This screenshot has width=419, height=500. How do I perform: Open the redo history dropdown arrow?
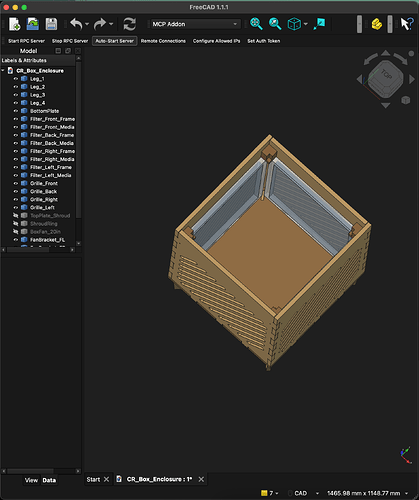(x=111, y=24)
